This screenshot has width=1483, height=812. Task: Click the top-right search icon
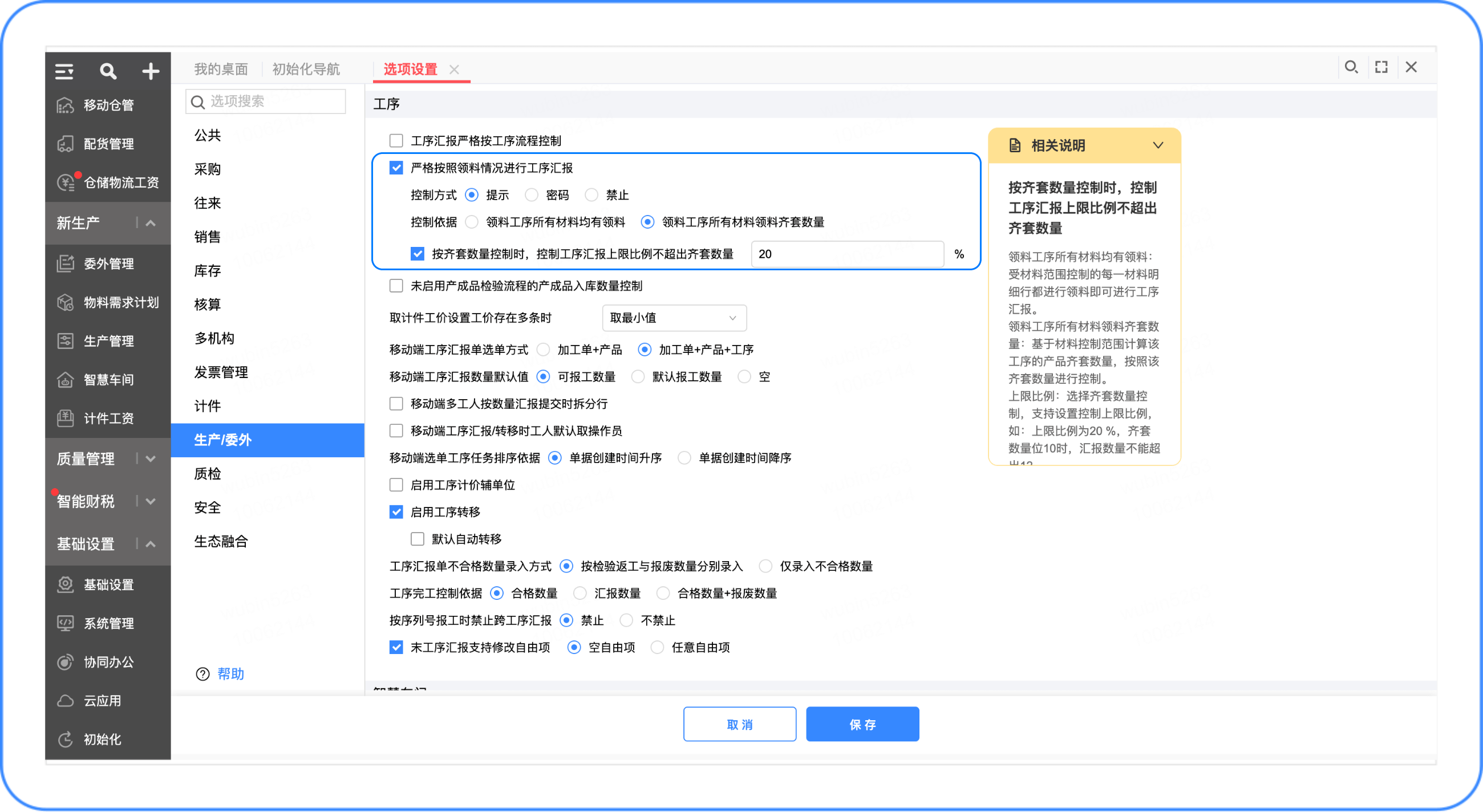(1351, 67)
